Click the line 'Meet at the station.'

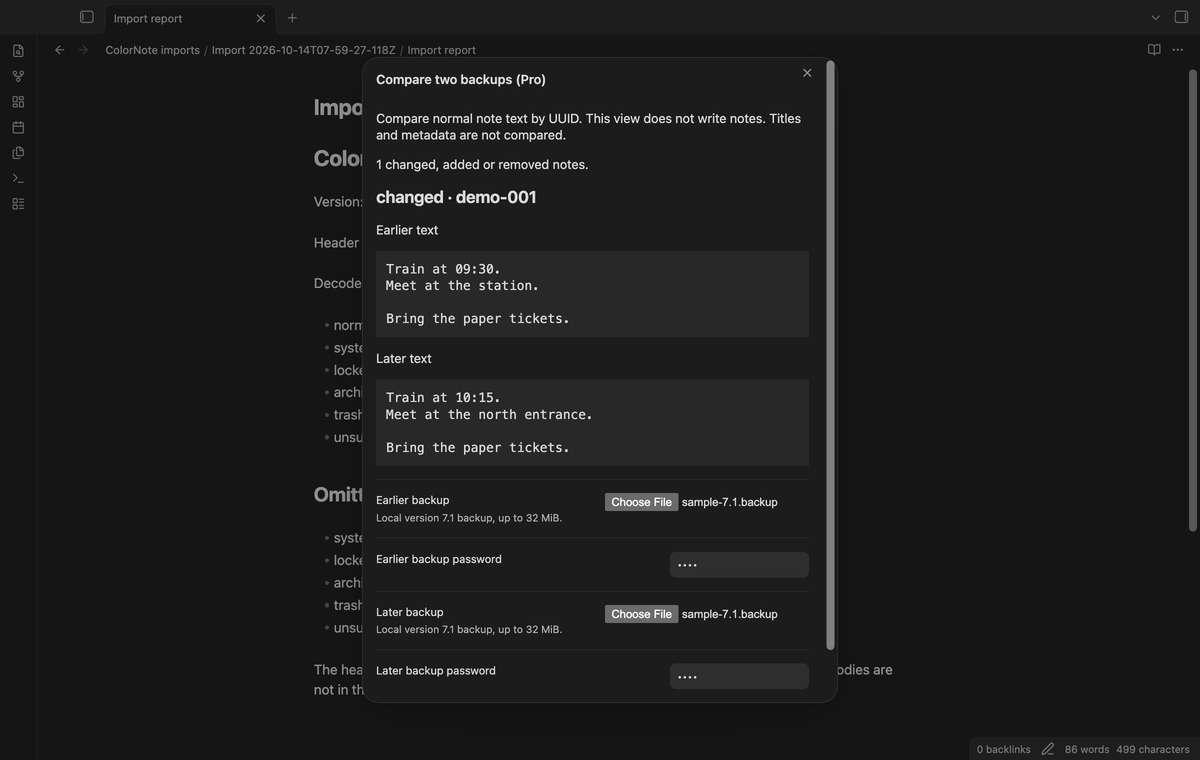point(462,286)
